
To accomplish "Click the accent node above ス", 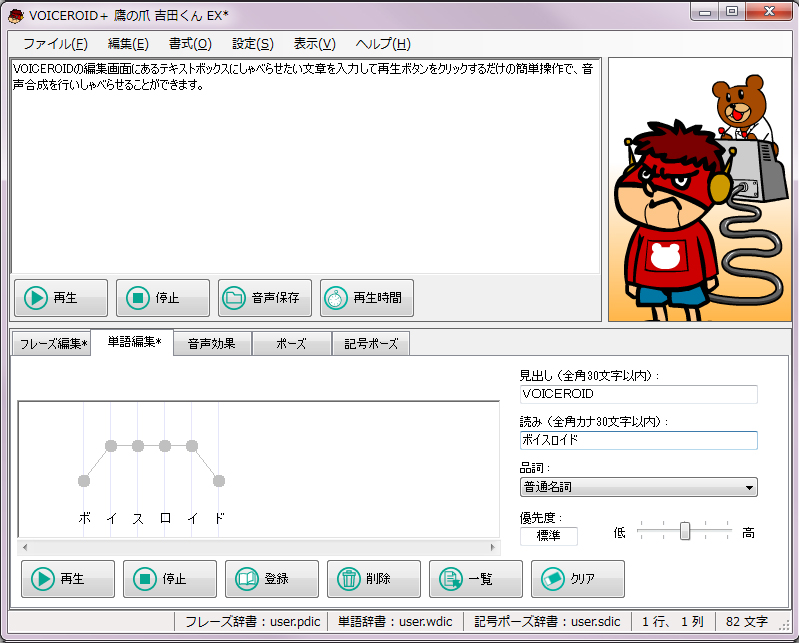I will pyautogui.click(x=138, y=446).
